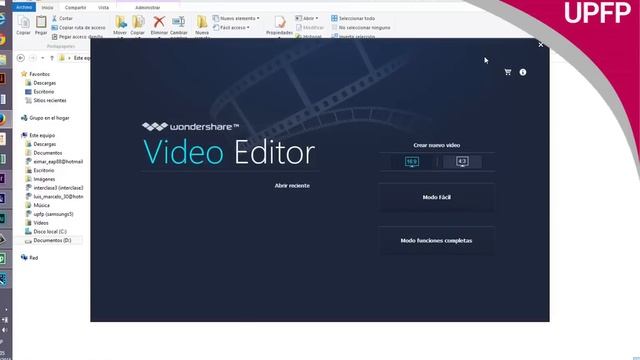Click Este equipo in the address bar
The image size is (640, 360).
82,58
